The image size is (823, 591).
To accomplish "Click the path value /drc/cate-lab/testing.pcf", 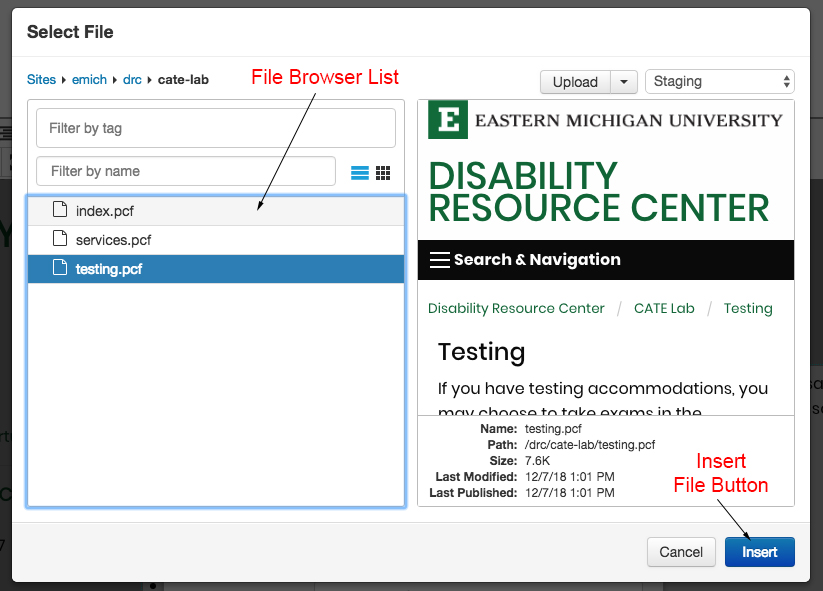I will 590,445.
